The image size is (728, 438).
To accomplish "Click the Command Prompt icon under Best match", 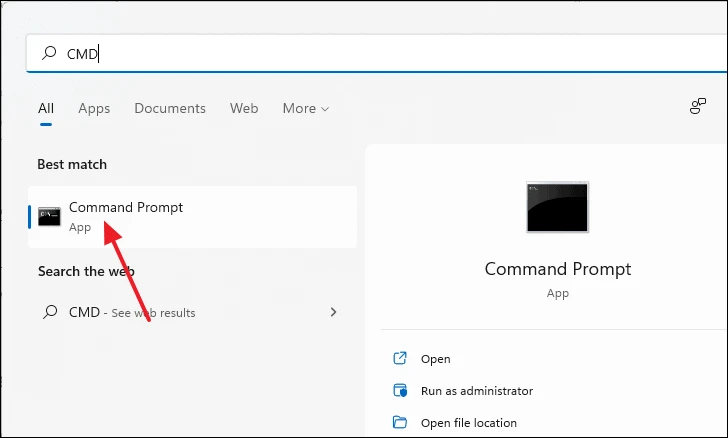I will coord(49,216).
